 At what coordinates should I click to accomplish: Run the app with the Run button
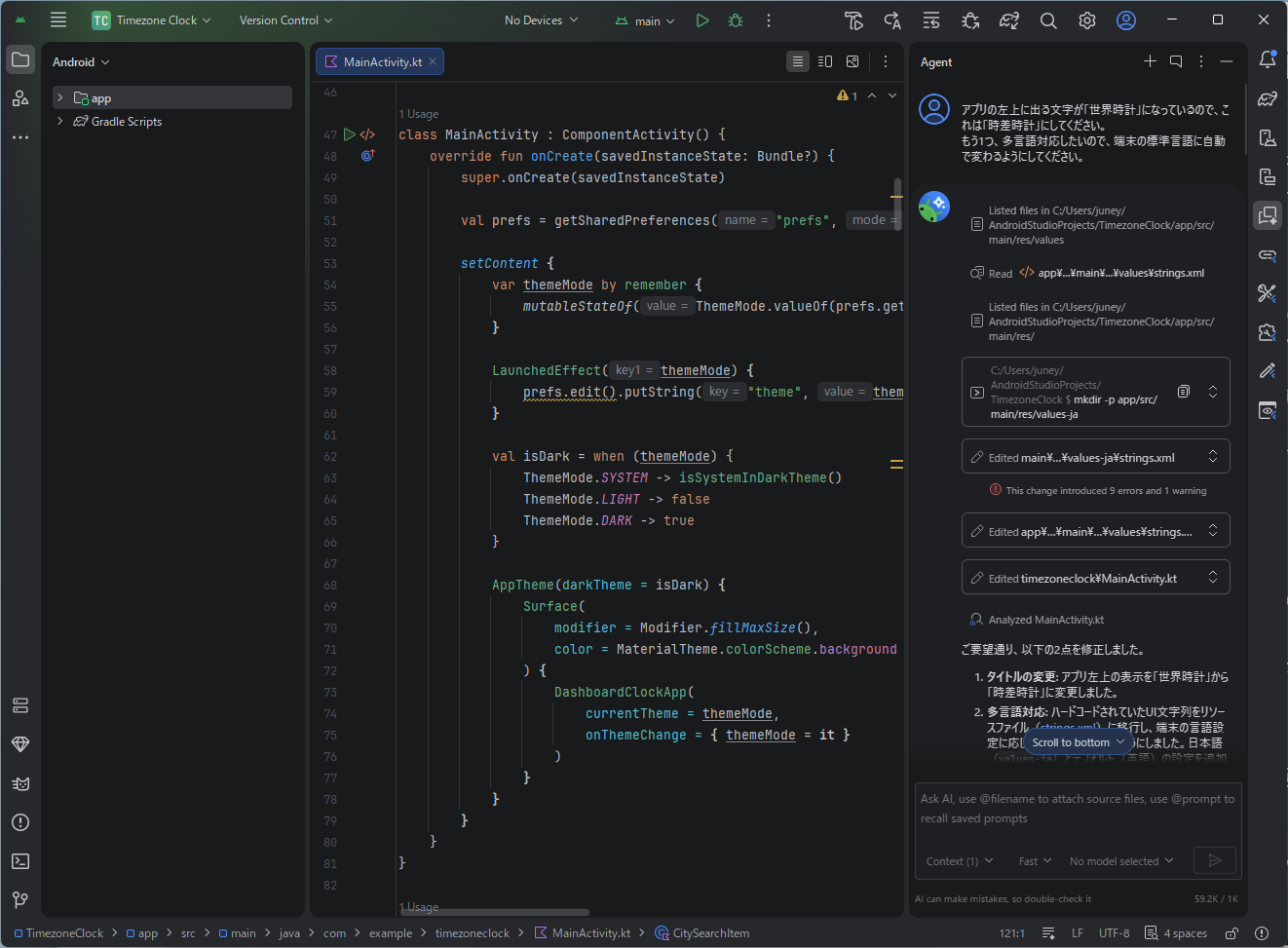coord(702,19)
